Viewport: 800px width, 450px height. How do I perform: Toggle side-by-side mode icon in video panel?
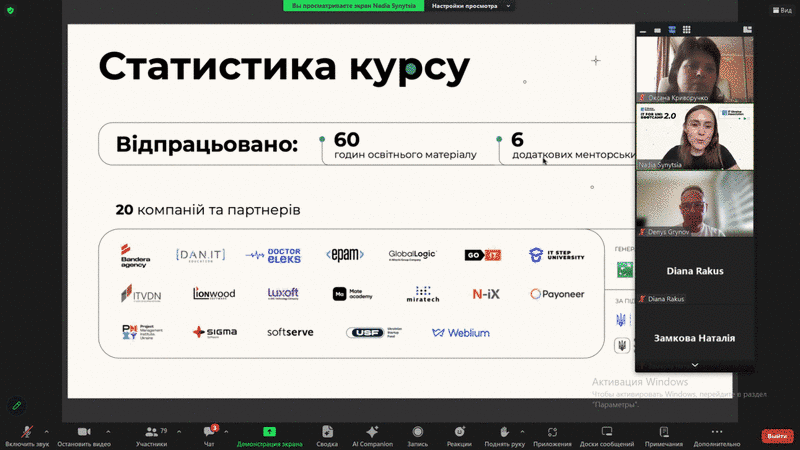click(x=747, y=30)
